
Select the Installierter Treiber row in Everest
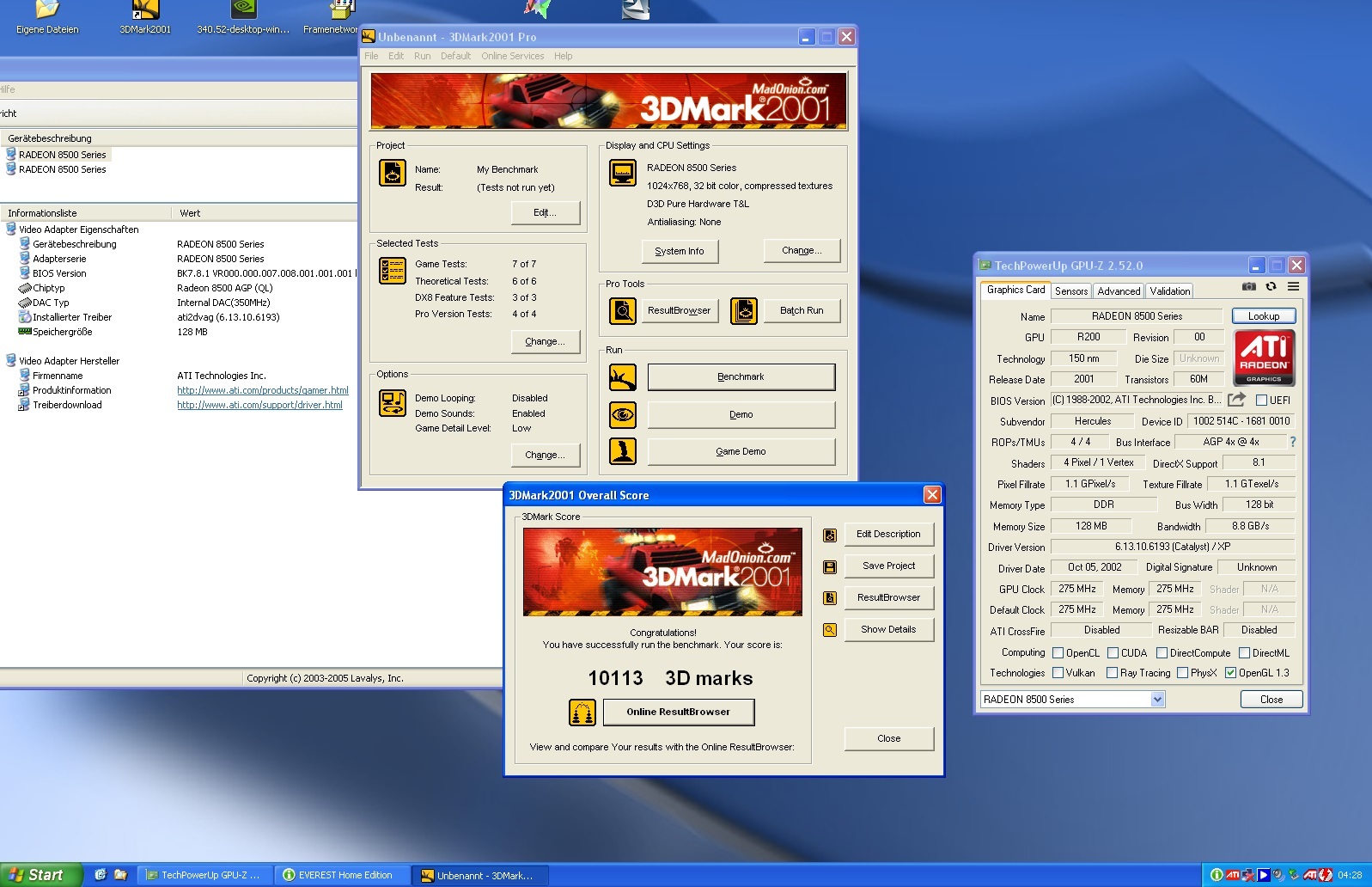coord(179,317)
